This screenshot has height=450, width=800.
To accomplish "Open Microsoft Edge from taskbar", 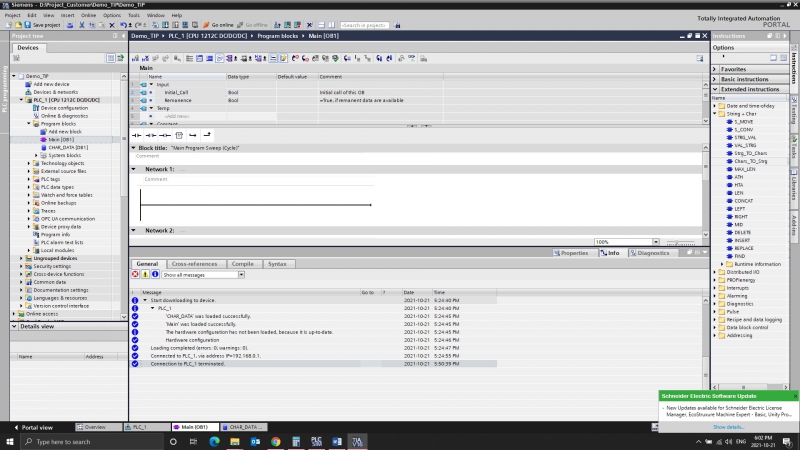I will pos(214,441).
